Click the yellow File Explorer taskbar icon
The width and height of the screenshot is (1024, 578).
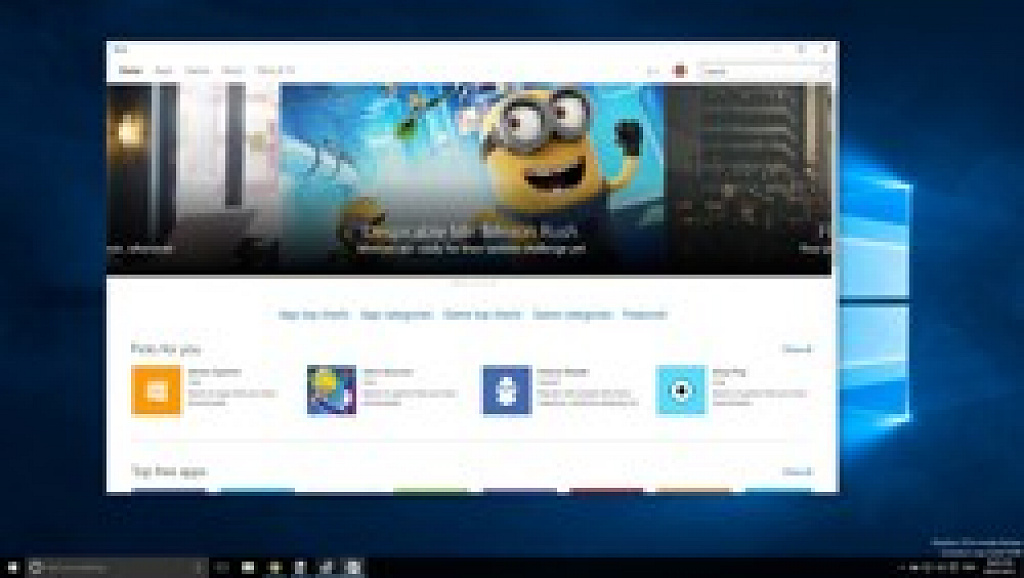coord(274,568)
